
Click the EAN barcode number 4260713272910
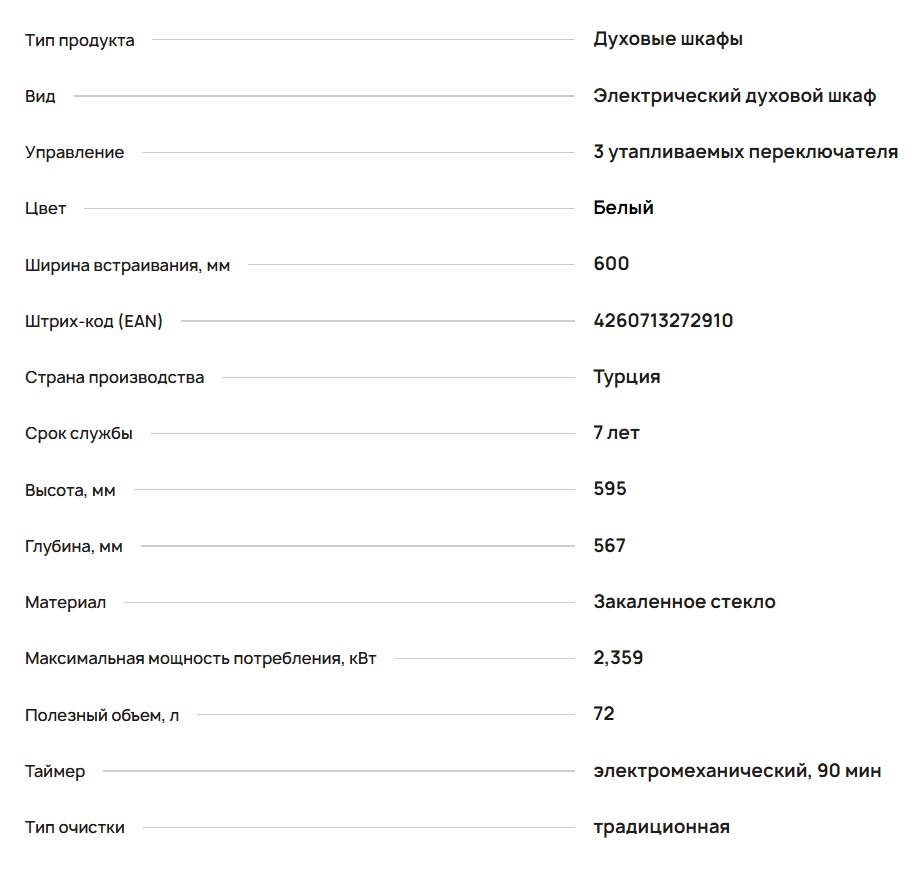tap(663, 321)
